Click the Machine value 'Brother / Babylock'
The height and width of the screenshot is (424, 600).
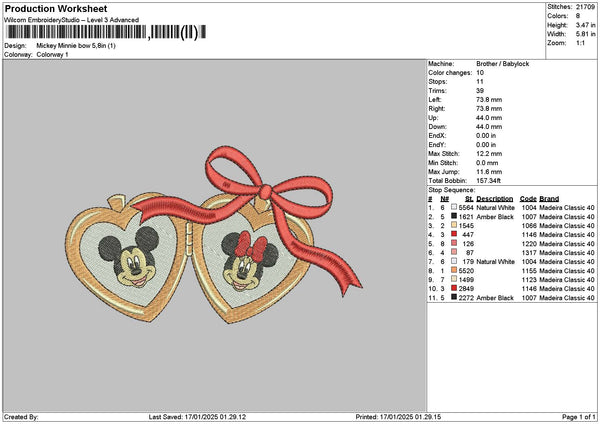pyautogui.click(x=502, y=64)
